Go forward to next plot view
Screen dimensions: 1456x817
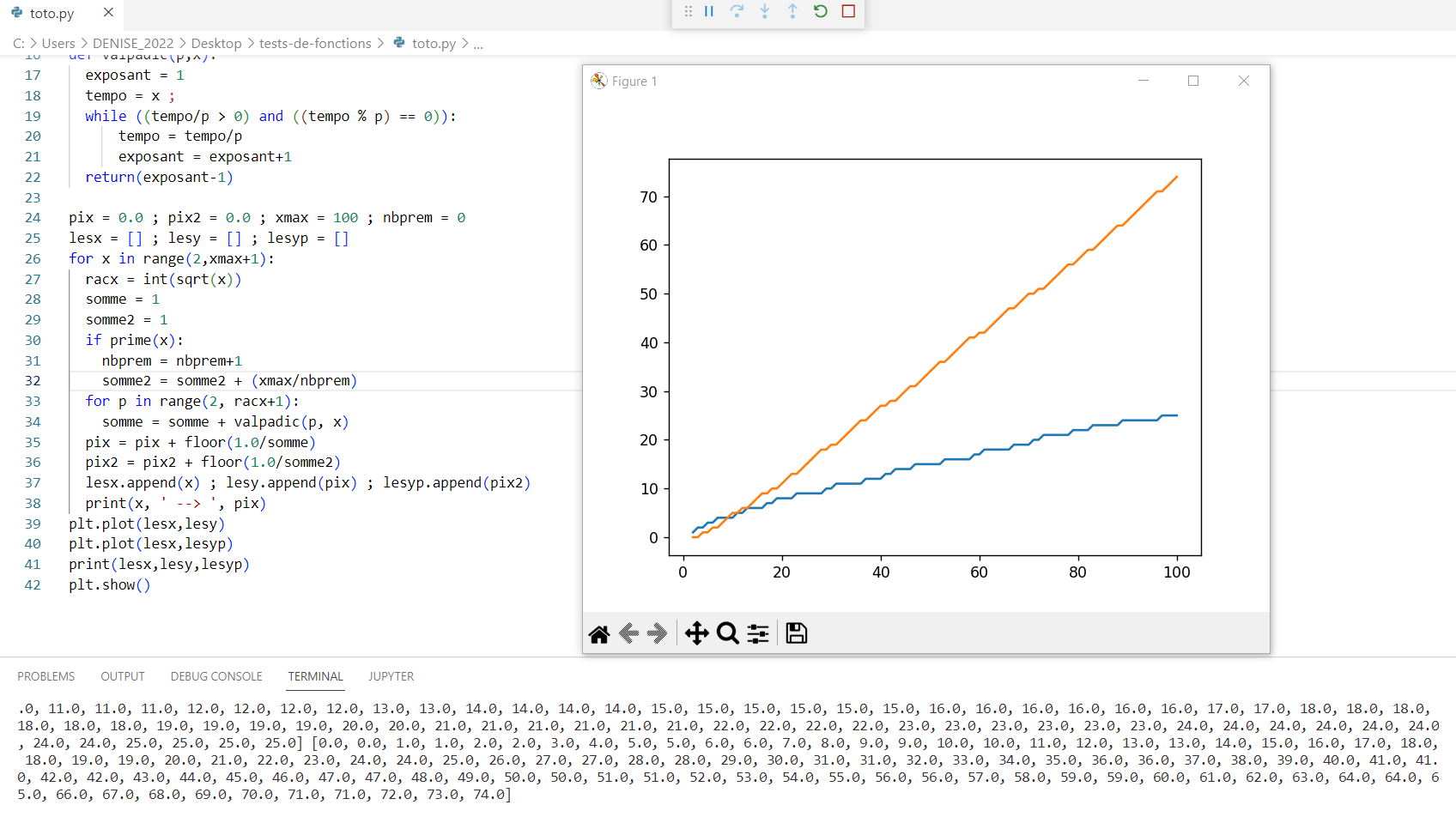pyautogui.click(x=658, y=633)
